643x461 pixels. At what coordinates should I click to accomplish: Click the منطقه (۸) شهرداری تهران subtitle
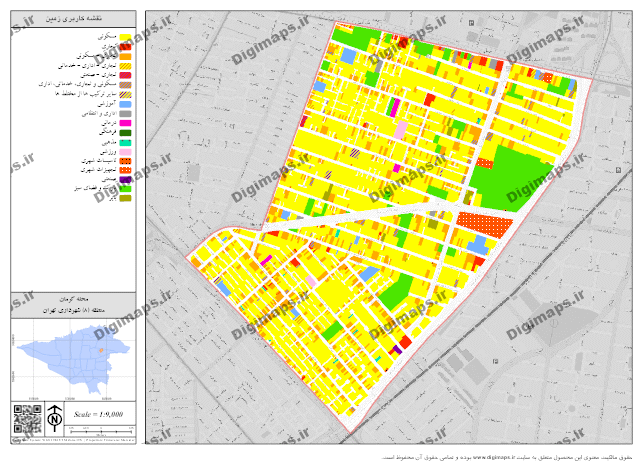(x=74, y=310)
